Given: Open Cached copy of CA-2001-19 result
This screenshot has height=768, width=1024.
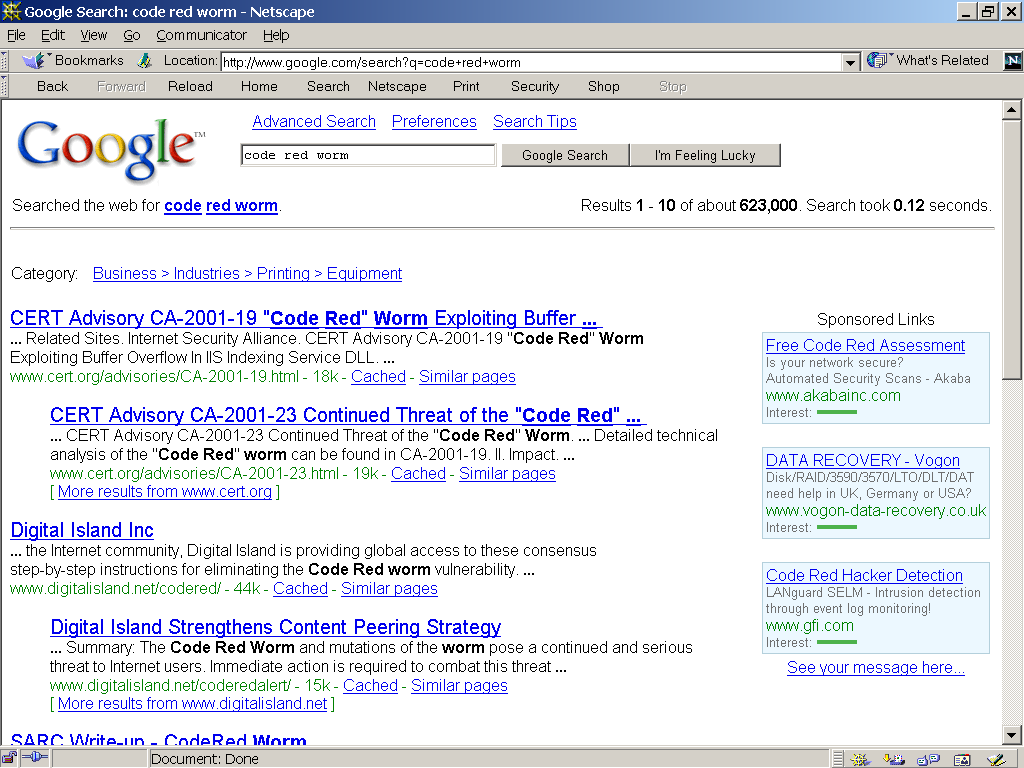Looking at the screenshot, I should point(378,377).
